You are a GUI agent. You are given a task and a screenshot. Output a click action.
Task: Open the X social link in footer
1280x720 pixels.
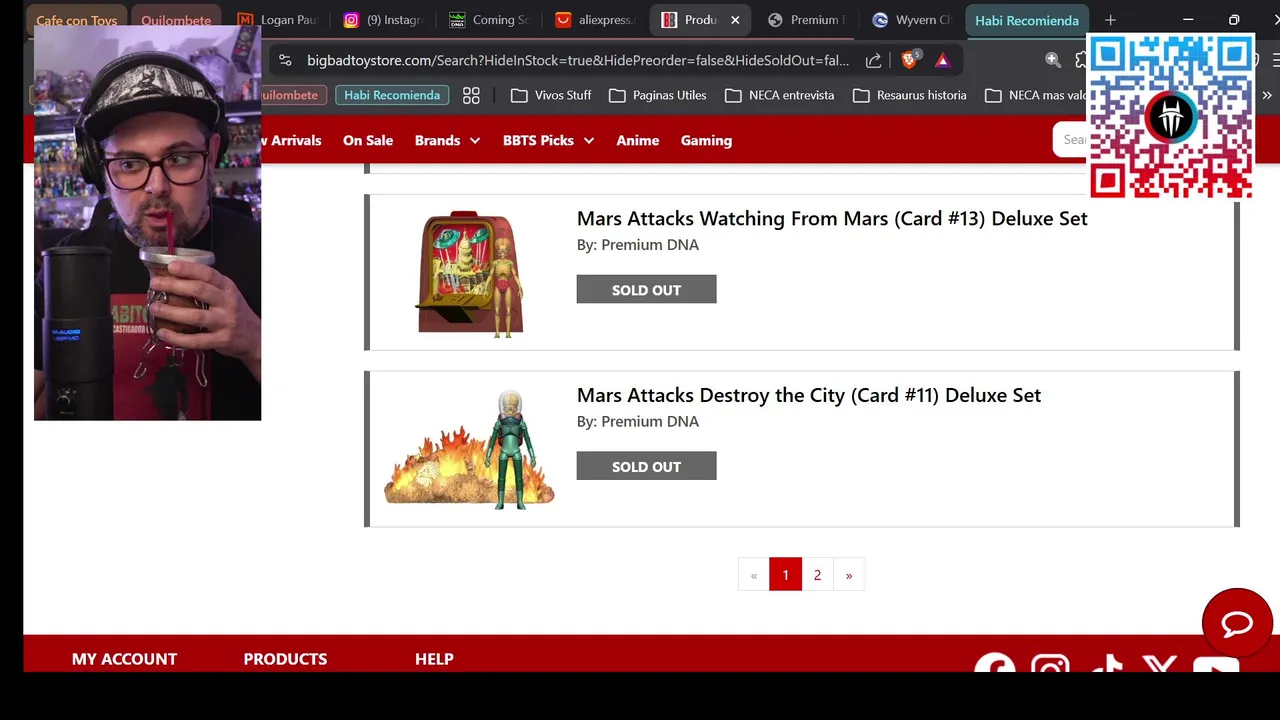tap(1160, 663)
